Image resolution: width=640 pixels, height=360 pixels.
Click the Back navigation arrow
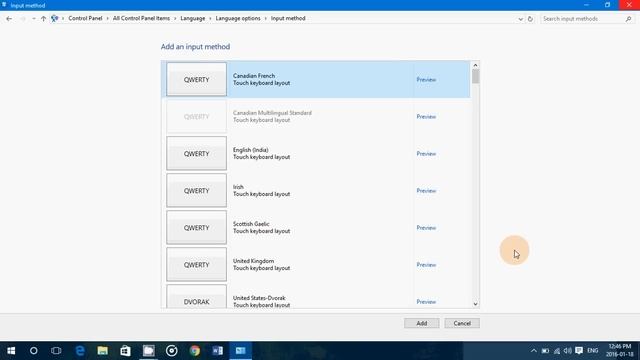coord(9,18)
